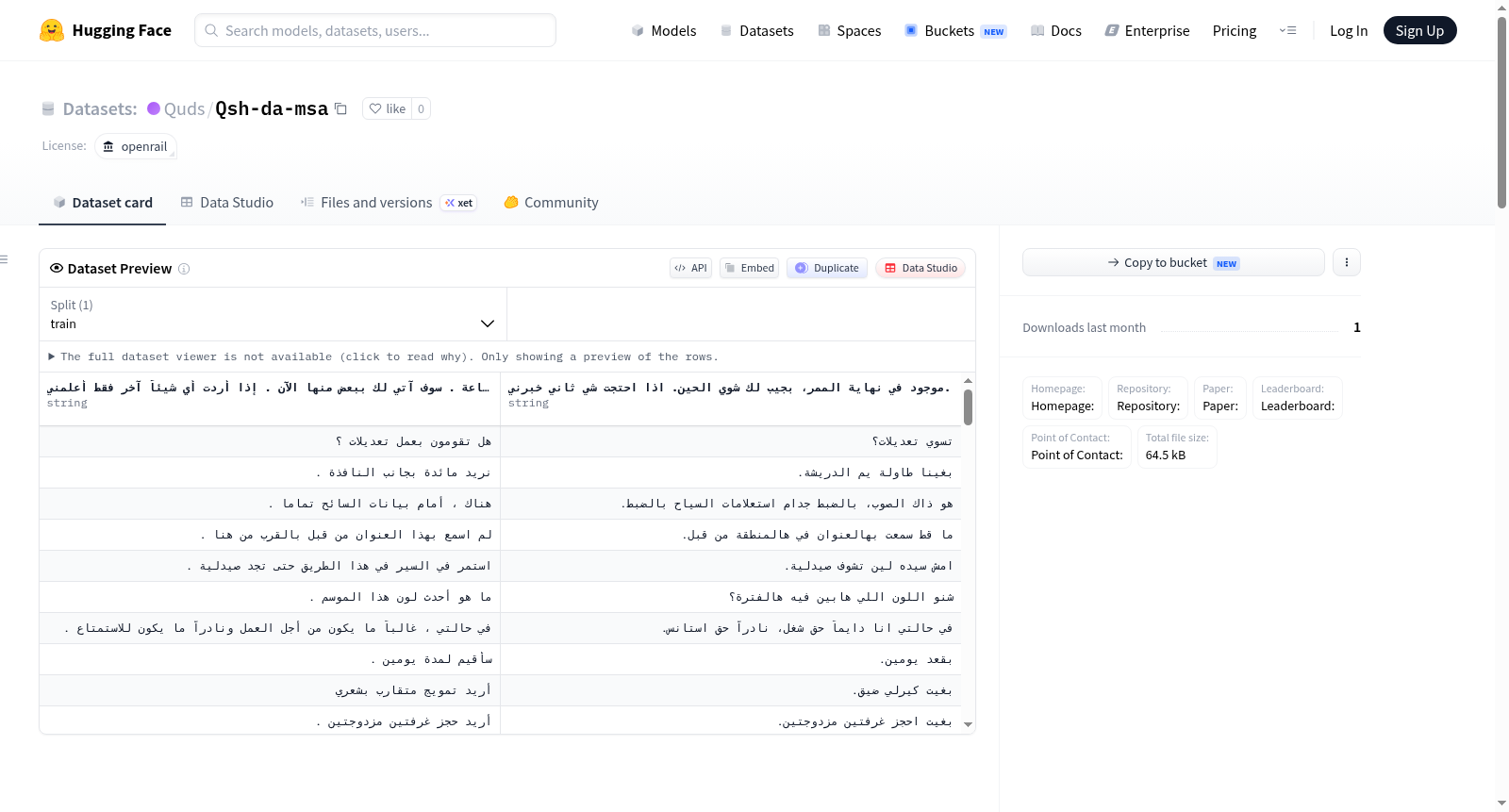Click the page vertical scrollbar thumb
This screenshot has width=1509, height=812.
coord(1501,111)
